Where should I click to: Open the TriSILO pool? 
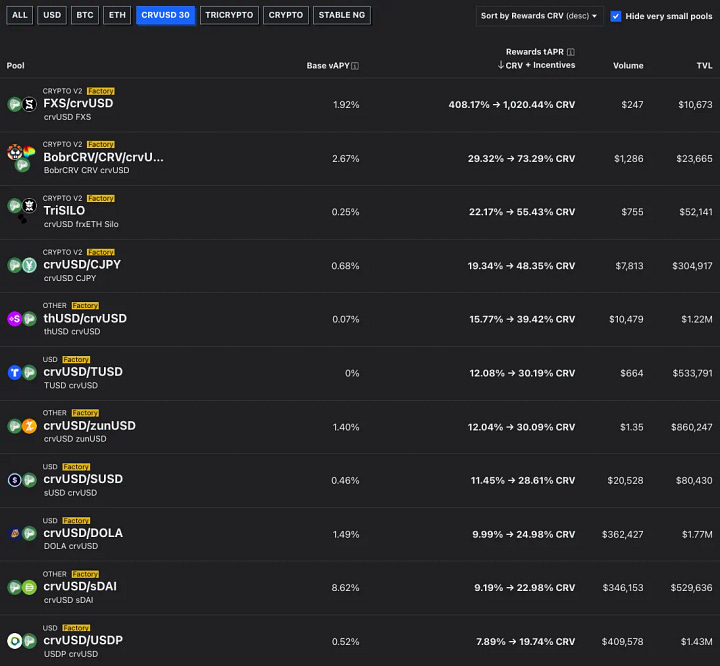click(64, 210)
